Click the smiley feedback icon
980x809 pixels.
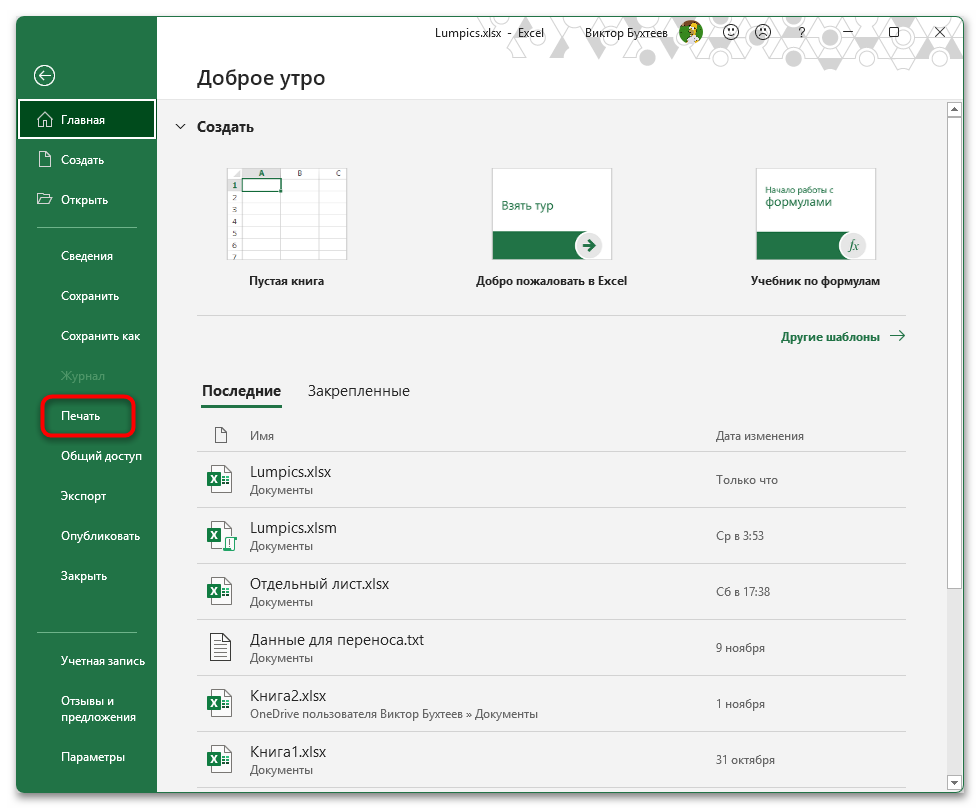[x=731, y=32]
